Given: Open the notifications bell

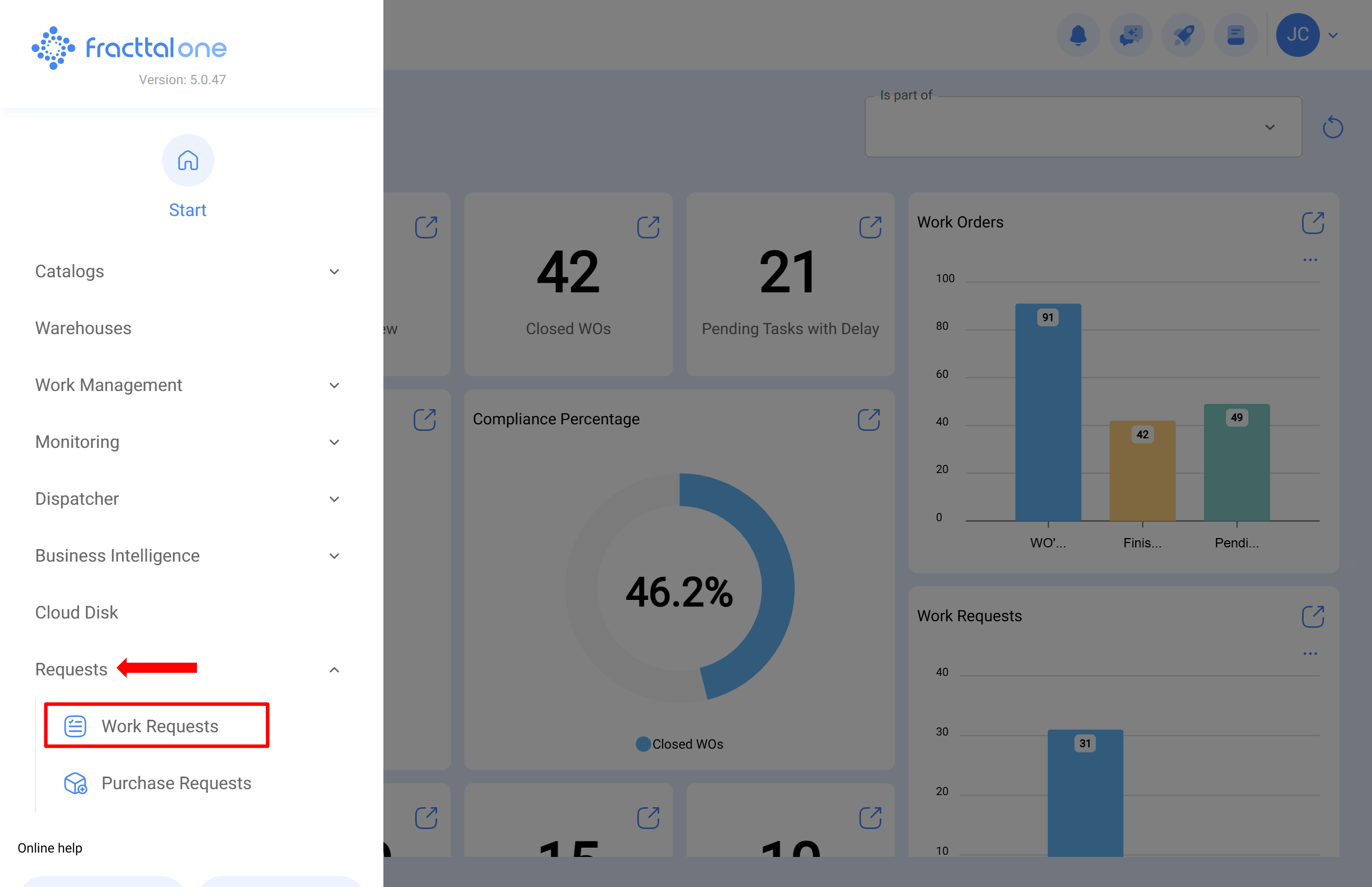Looking at the screenshot, I should [1078, 35].
